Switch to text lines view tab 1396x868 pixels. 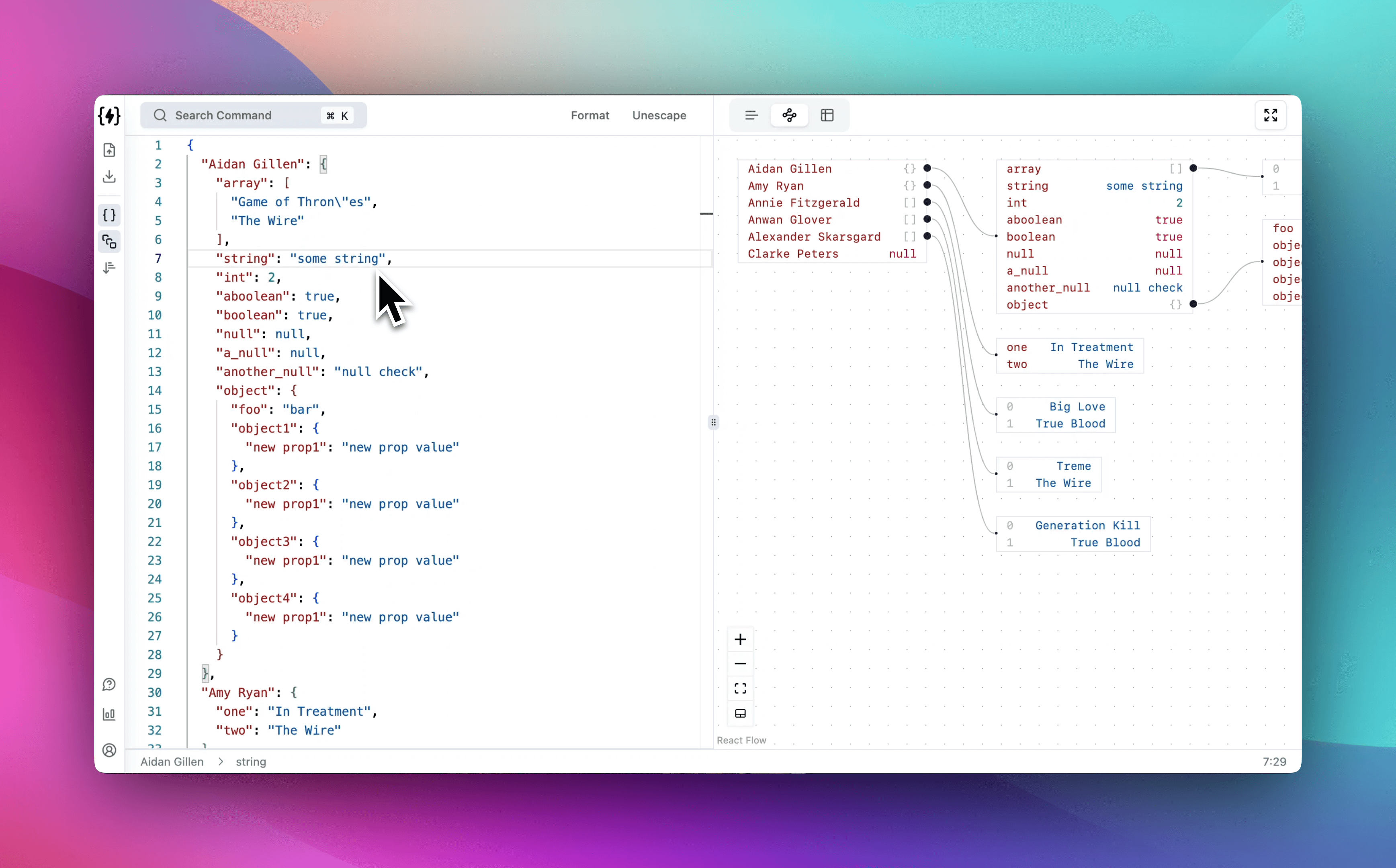(751, 115)
